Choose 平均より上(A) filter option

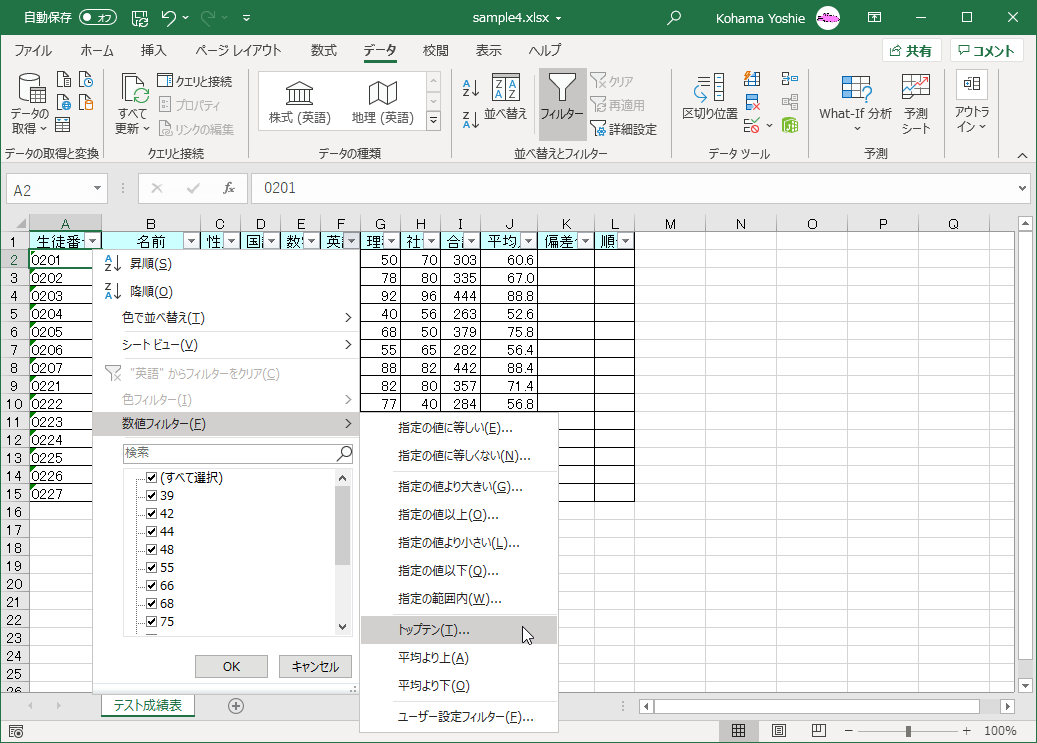click(459, 658)
